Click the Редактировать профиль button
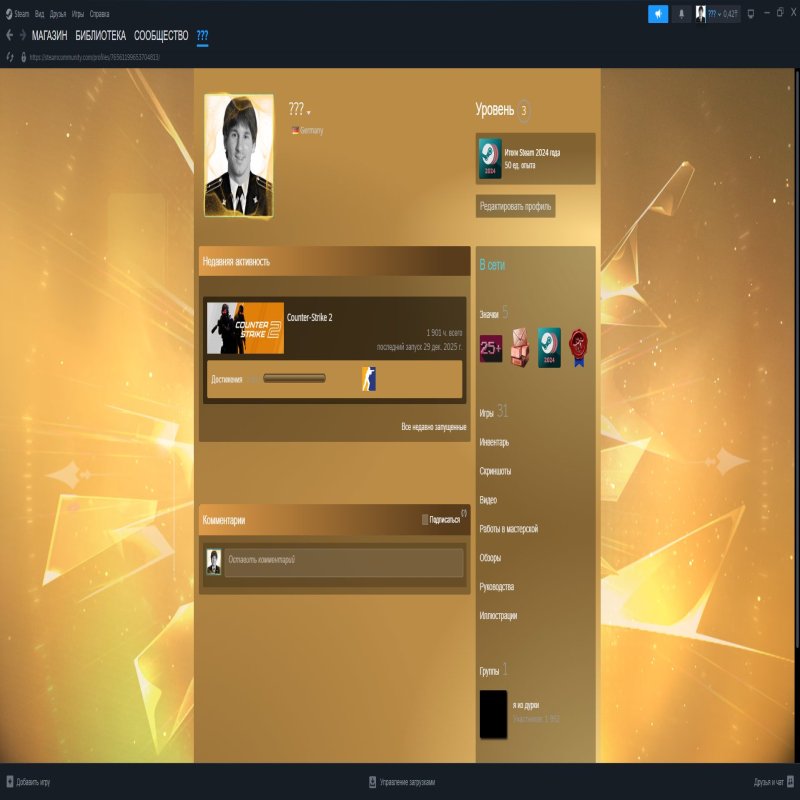This screenshot has width=800, height=800. click(x=516, y=204)
